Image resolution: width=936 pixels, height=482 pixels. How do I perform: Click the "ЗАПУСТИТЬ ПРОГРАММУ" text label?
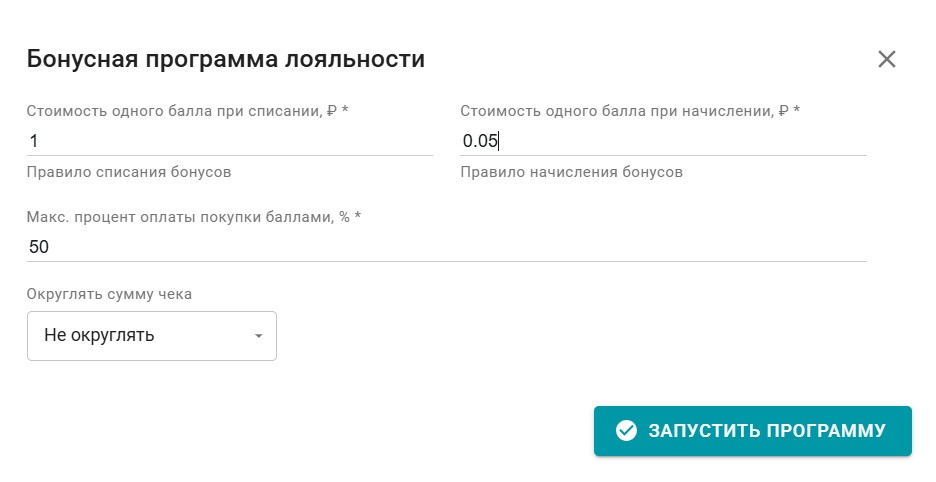pos(767,431)
